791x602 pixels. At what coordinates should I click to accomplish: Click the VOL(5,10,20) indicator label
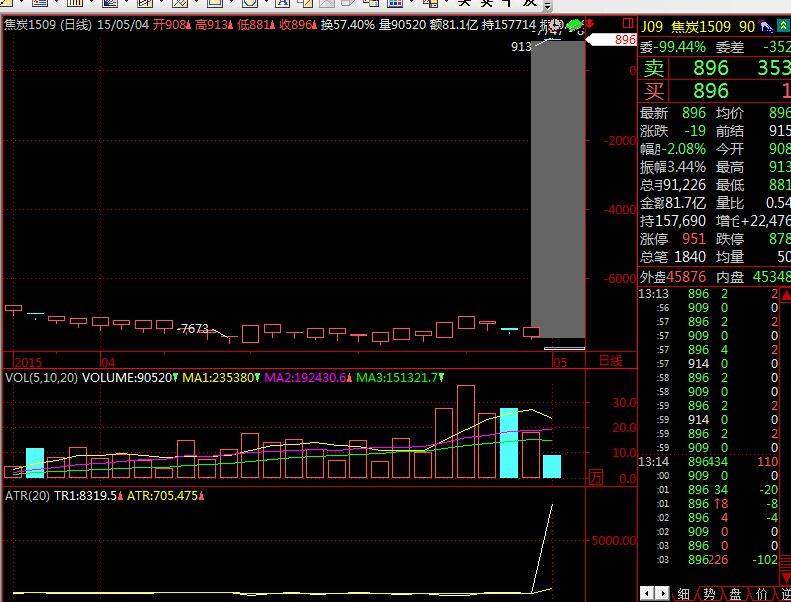click(x=40, y=378)
